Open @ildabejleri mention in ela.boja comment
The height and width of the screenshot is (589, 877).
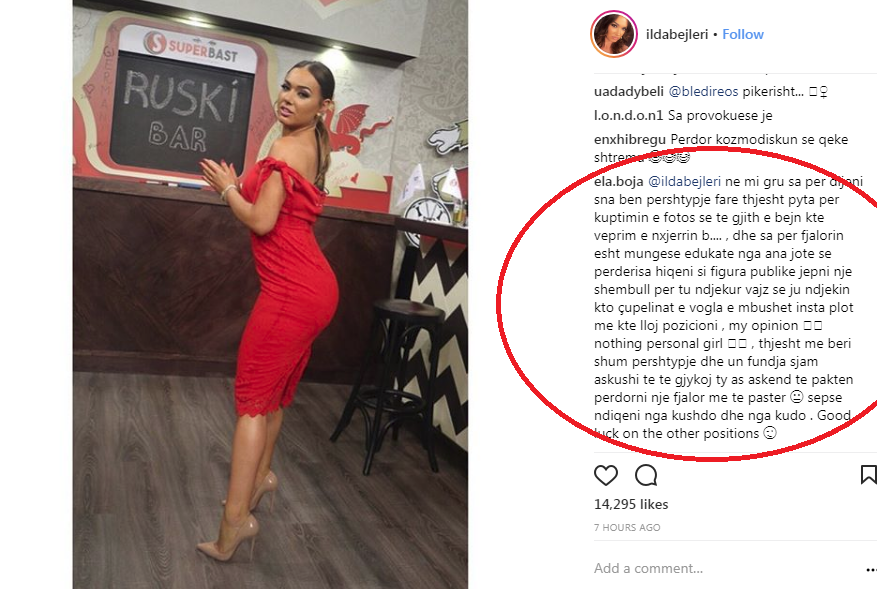point(685,181)
